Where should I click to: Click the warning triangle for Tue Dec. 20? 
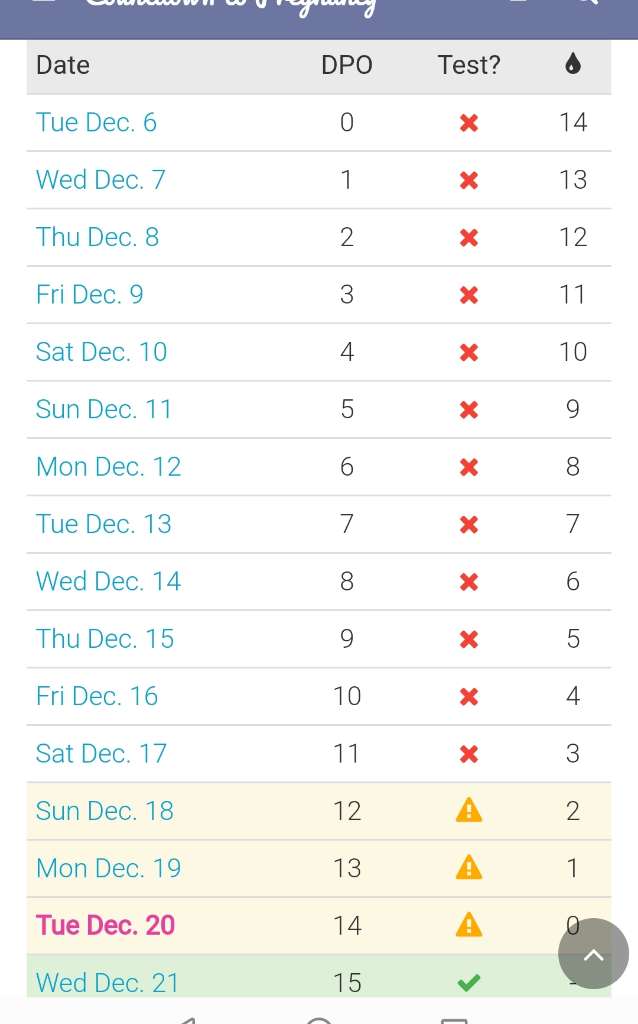point(468,926)
